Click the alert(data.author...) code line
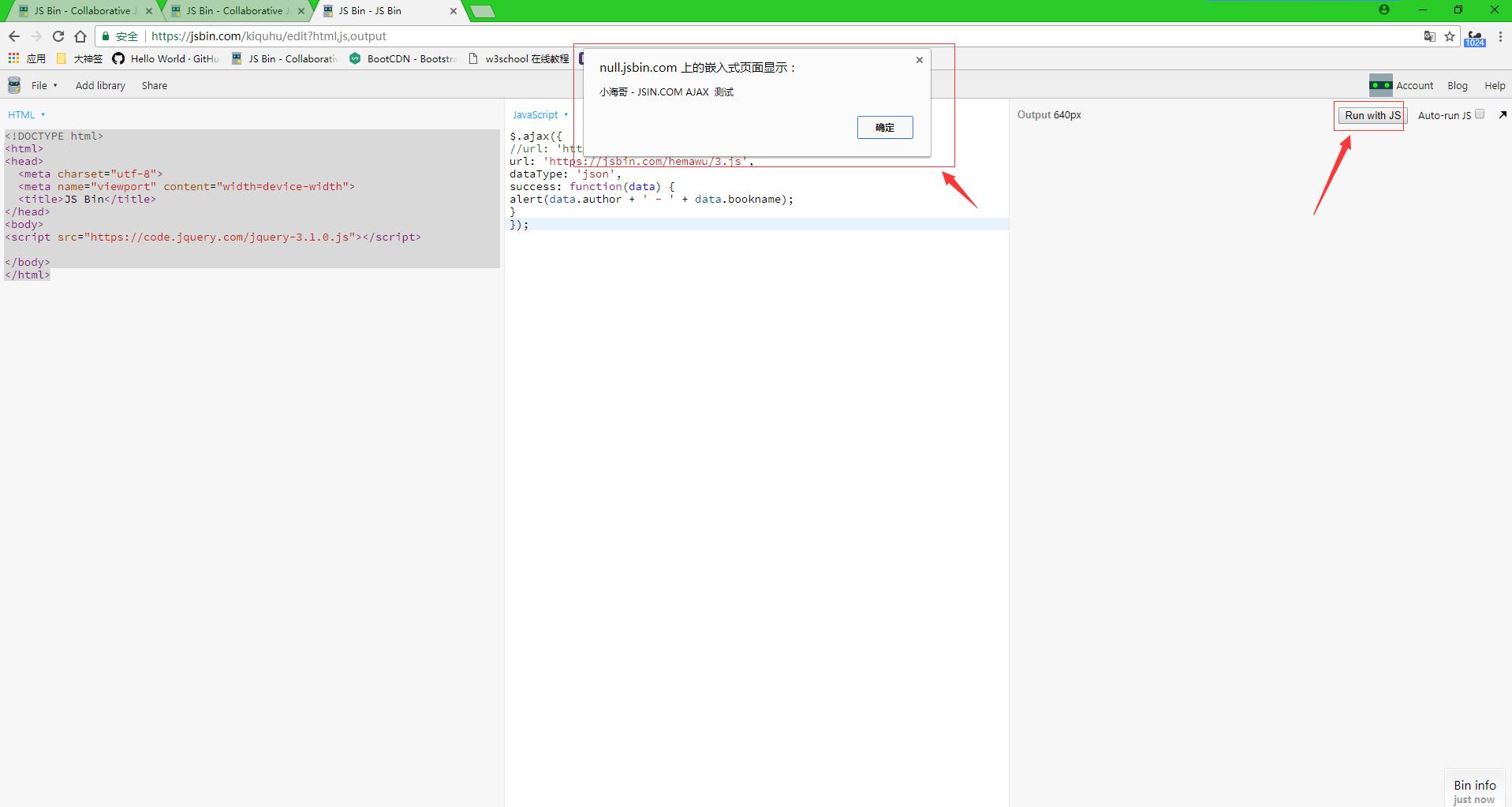Screen dimensions: 1512x807 (651, 199)
